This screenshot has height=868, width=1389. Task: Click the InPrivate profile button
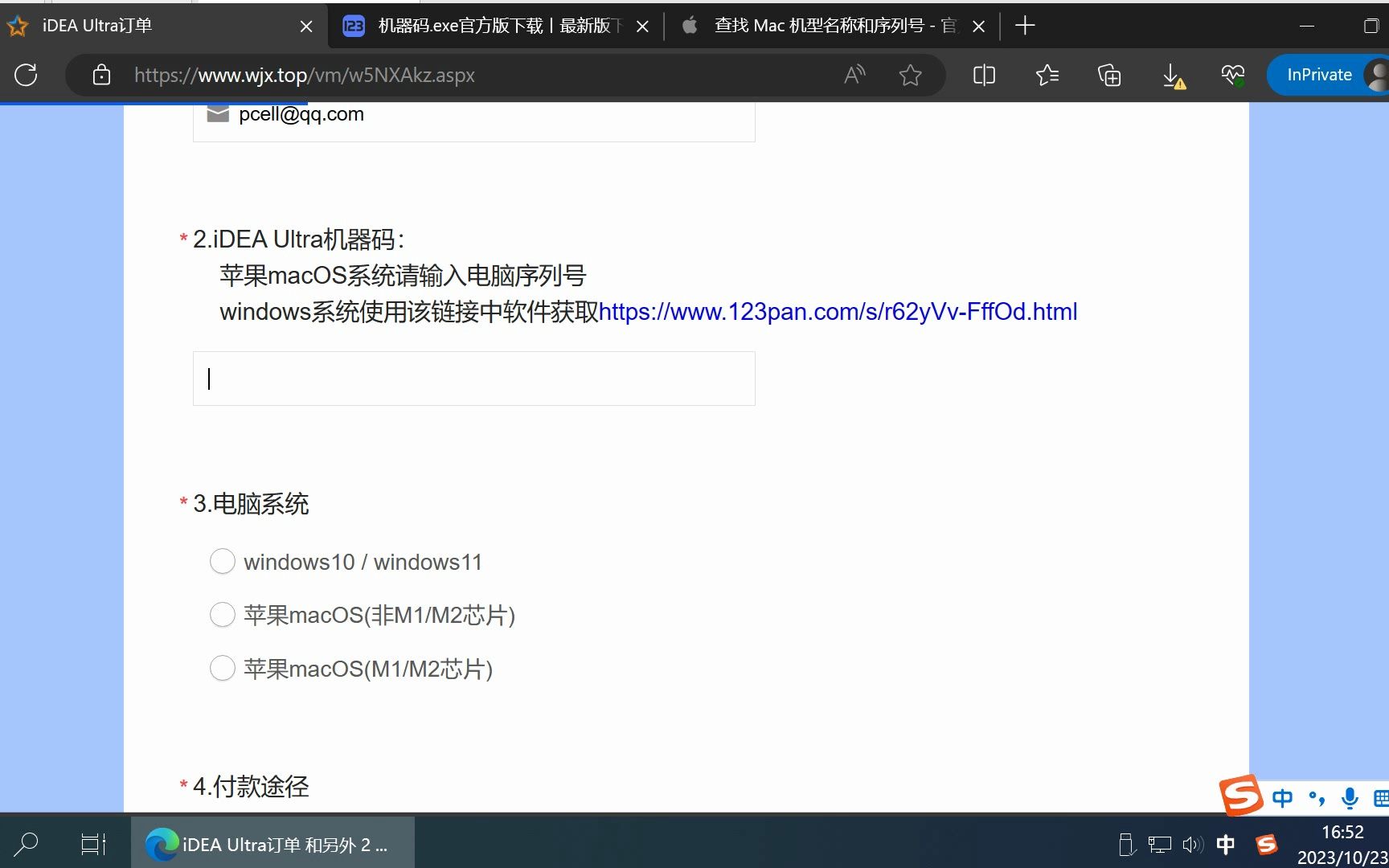[1327, 75]
